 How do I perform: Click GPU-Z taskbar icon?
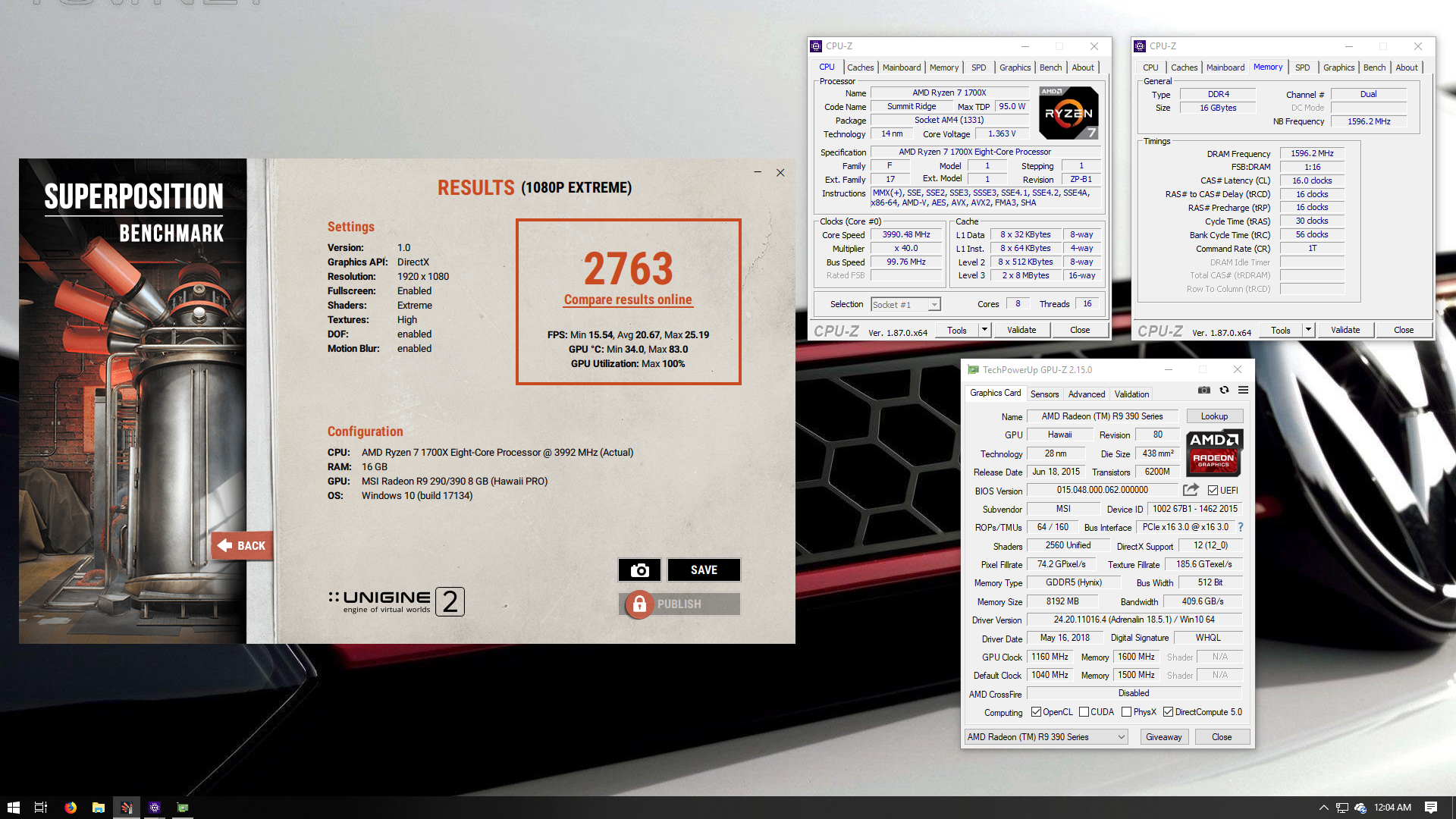coord(183,808)
